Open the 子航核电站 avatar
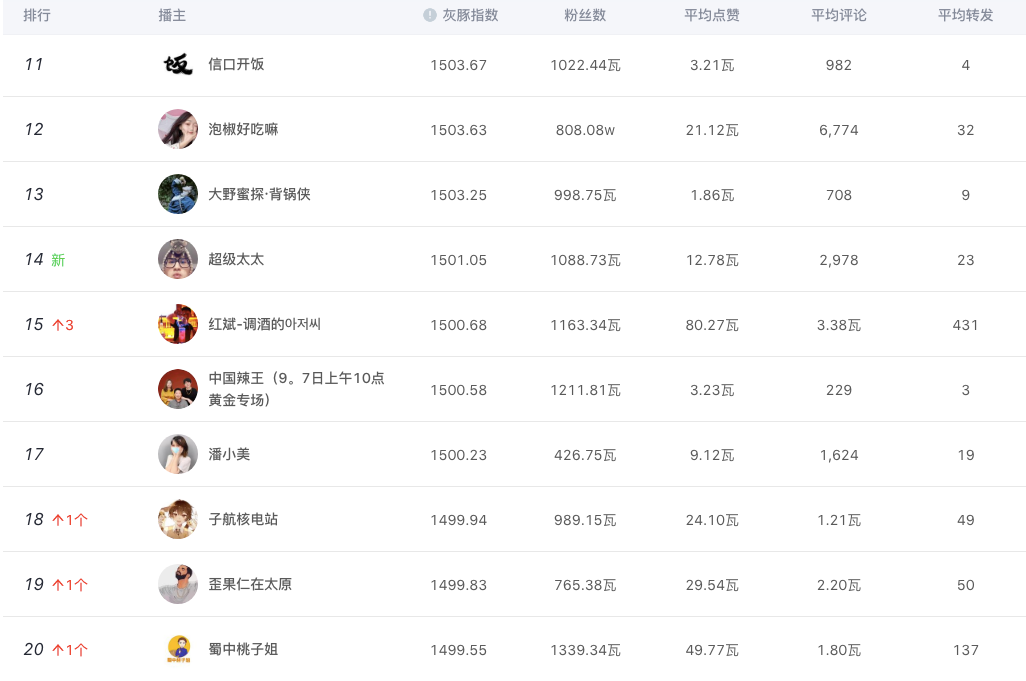This screenshot has width=1026, height=681. point(178,519)
